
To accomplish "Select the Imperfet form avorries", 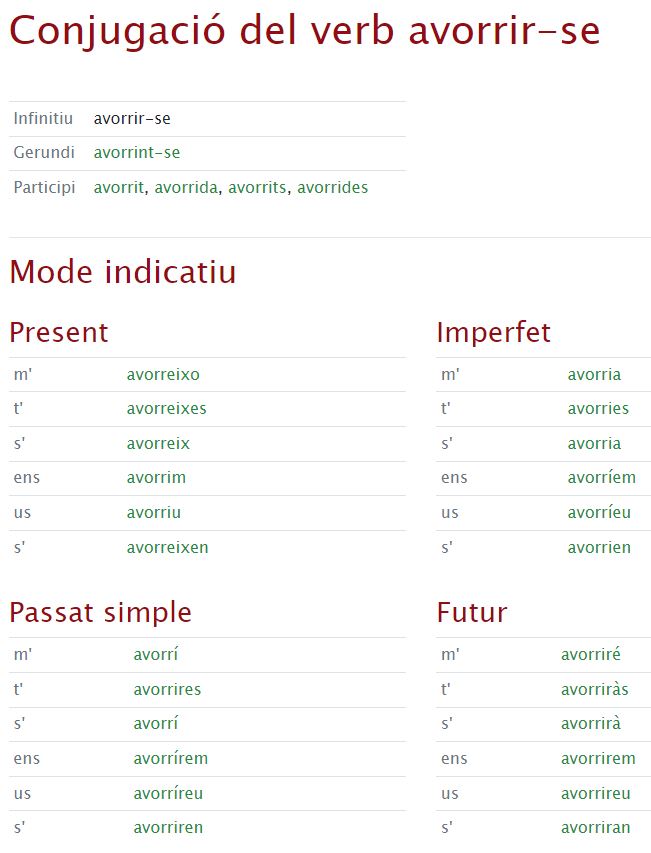I will pos(598,408).
